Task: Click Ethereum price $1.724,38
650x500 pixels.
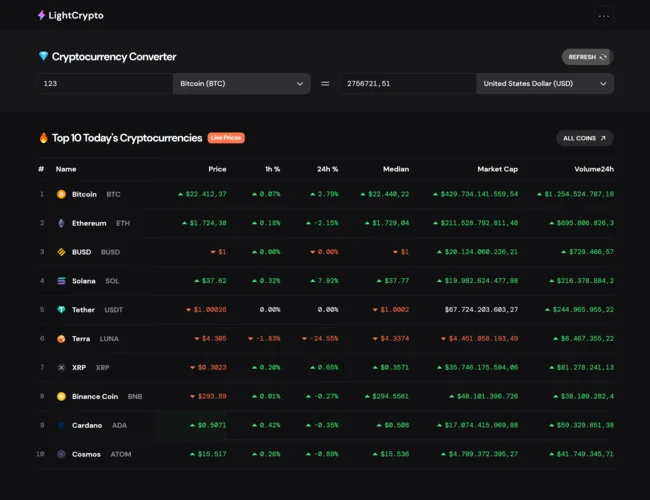Action: pyautogui.click(x=208, y=223)
